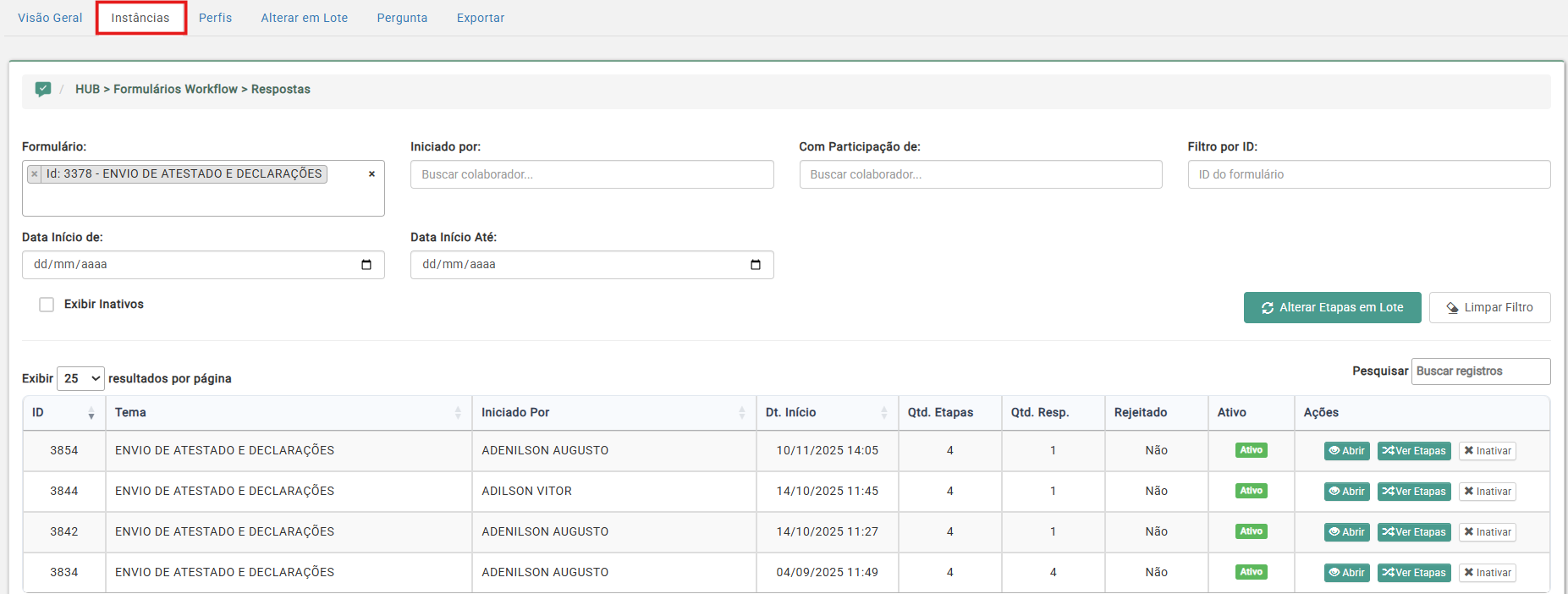The height and width of the screenshot is (594, 1568).
Task: Open calendar picker for Data Início Até
Action: coord(756,265)
